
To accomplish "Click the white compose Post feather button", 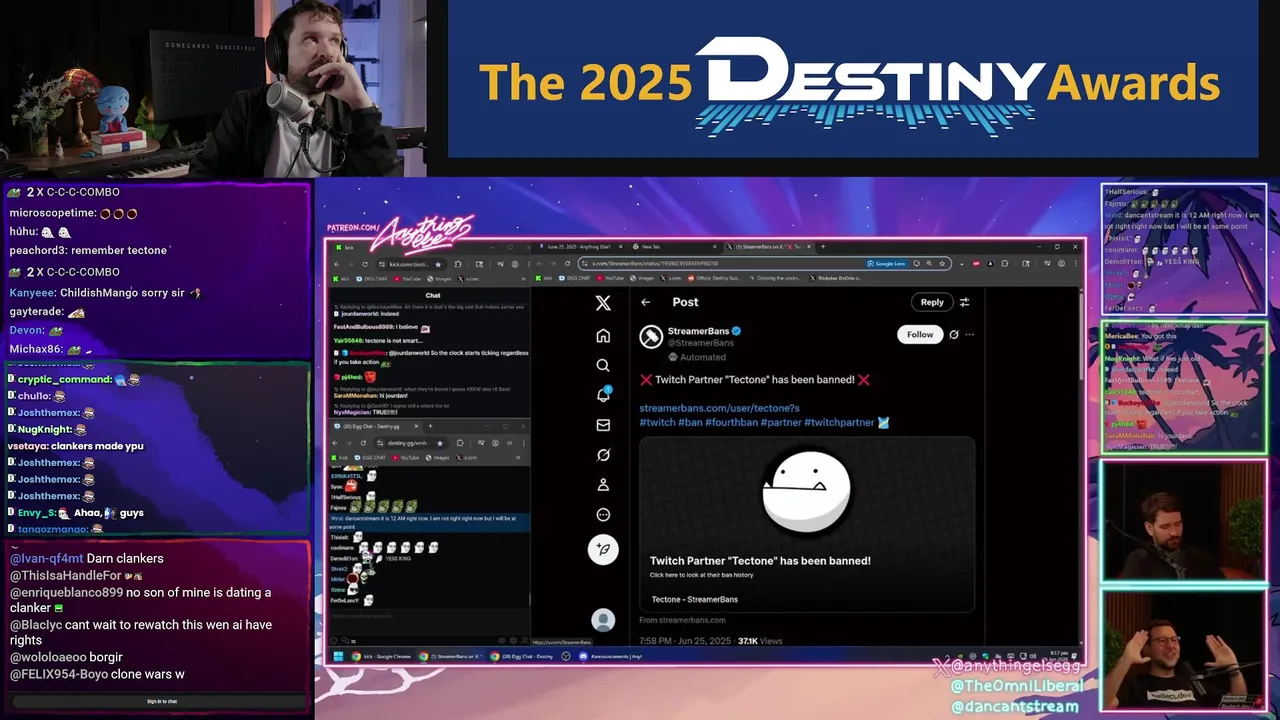I will click(x=603, y=549).
